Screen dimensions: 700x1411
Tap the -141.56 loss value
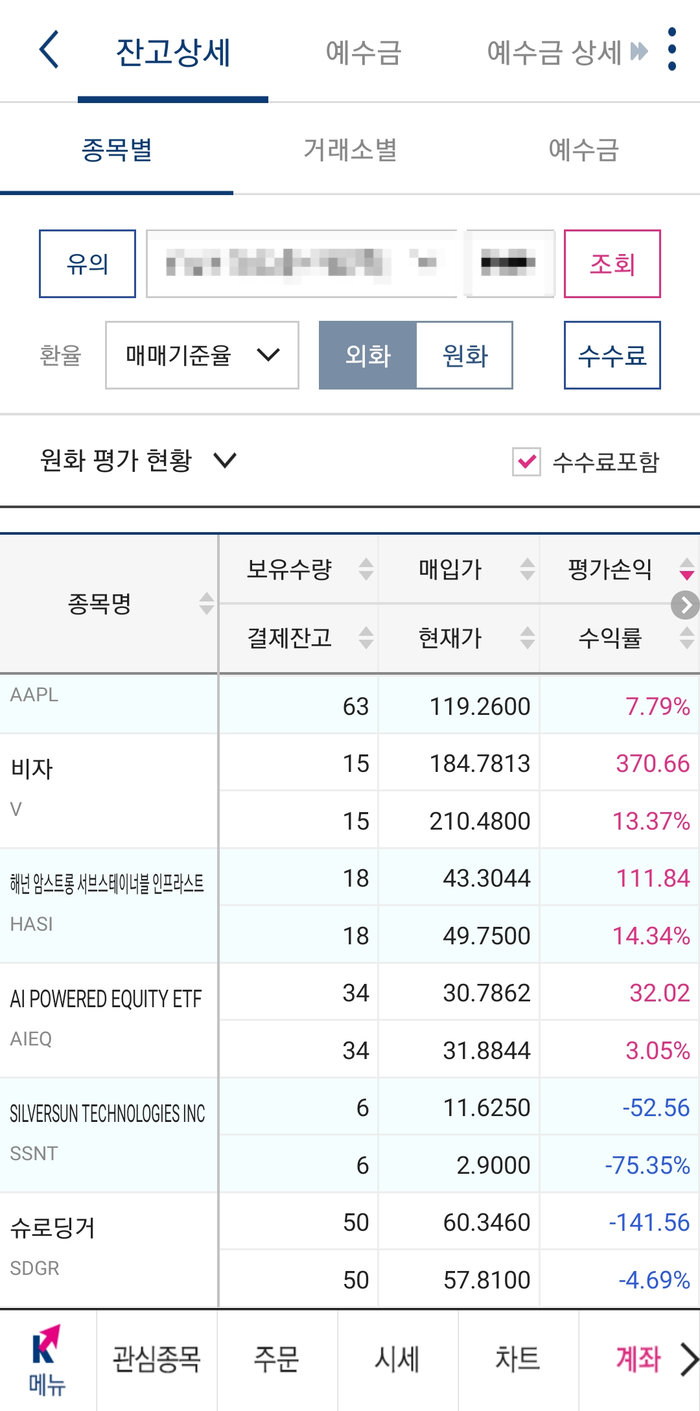pyautogui.click(x=650, y=1223)
